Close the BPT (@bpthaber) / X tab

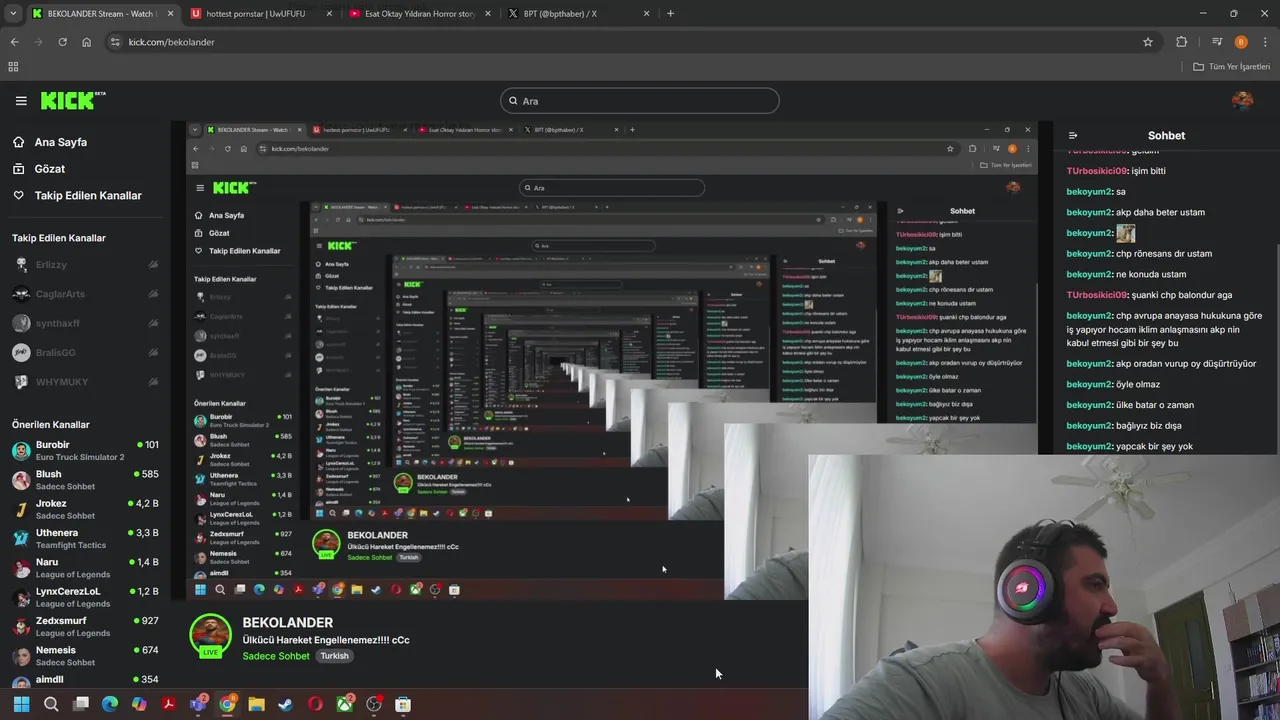(647, 14)
